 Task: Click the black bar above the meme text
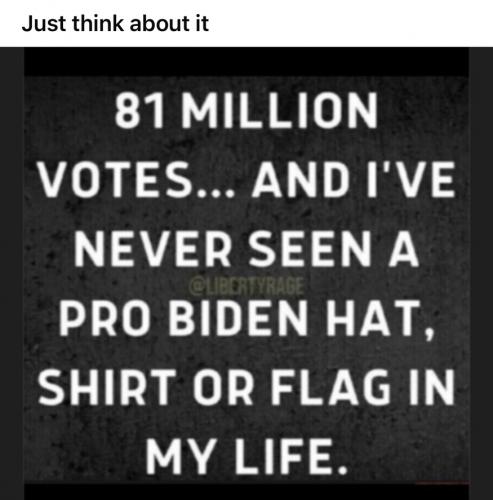point(246,62)
